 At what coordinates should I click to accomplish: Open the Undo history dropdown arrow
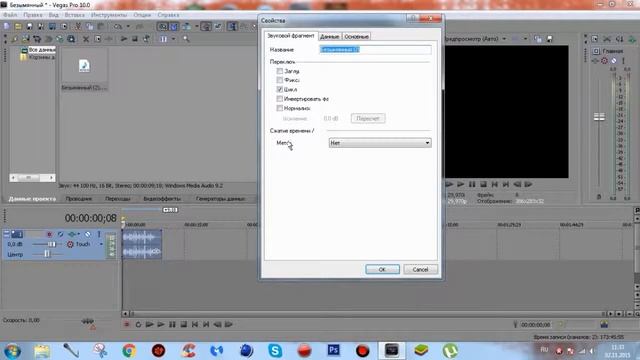pyautogui.click(x=128, y=27)
